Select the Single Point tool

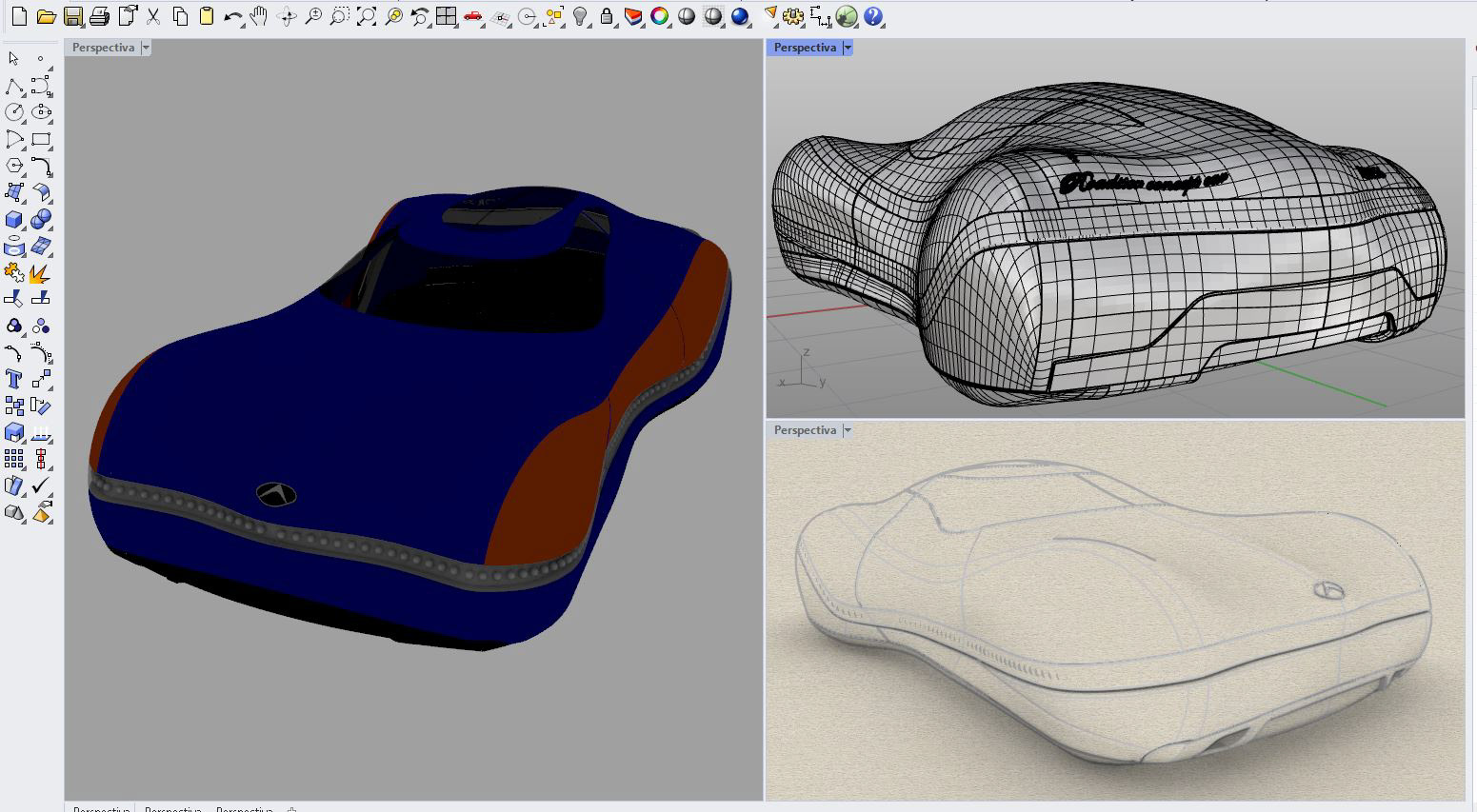(41, 59)
